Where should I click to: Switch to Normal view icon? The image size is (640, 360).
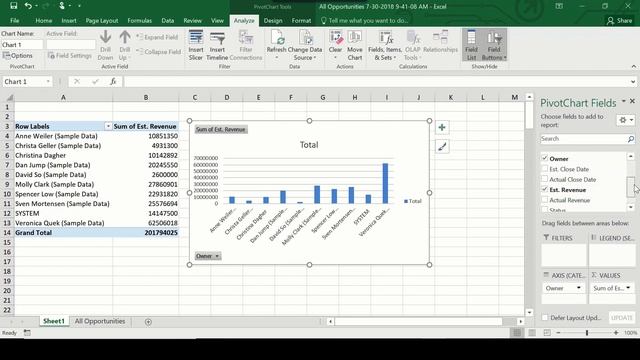517,333
